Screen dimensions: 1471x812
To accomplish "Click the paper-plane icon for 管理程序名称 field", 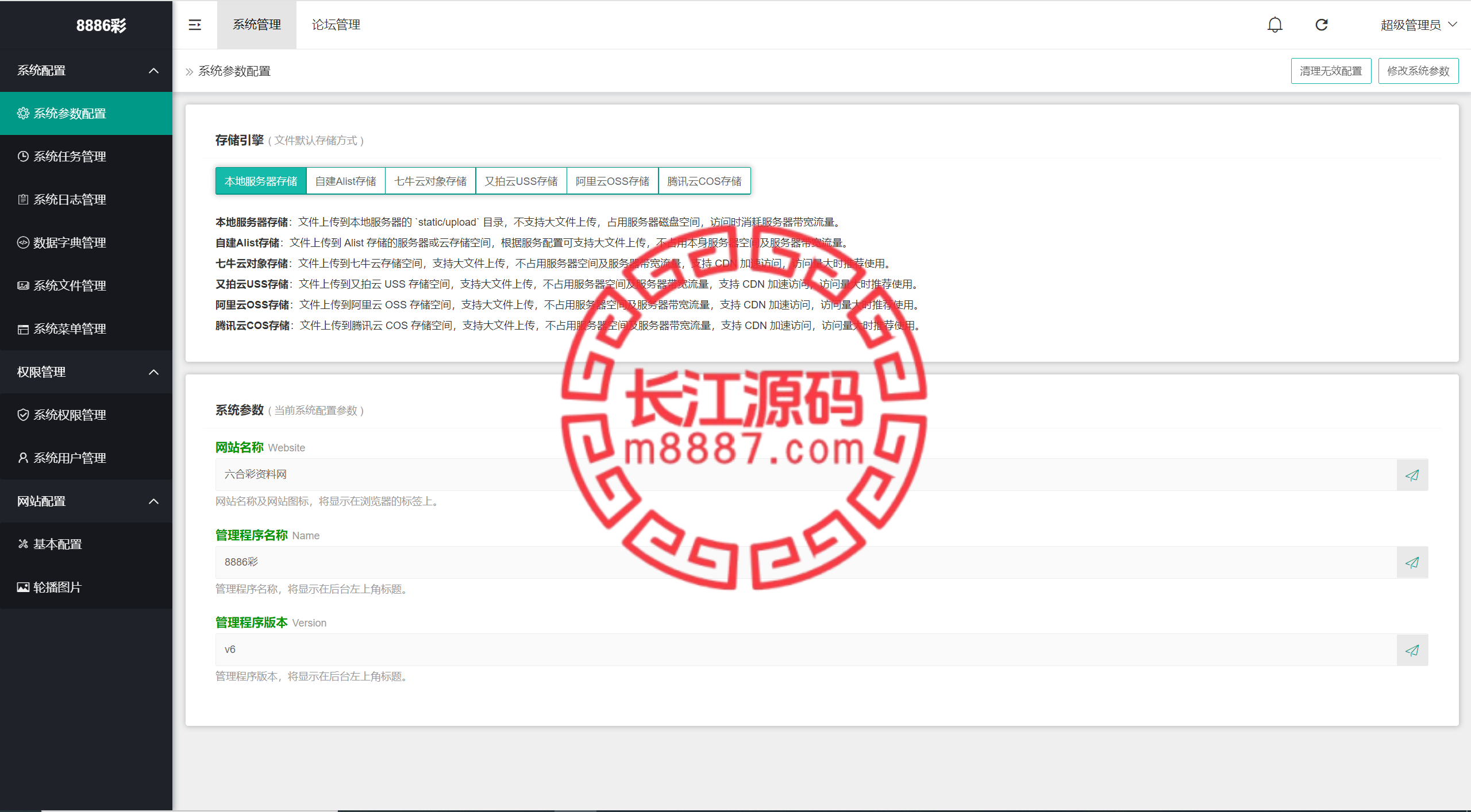I will point(1412,562).
